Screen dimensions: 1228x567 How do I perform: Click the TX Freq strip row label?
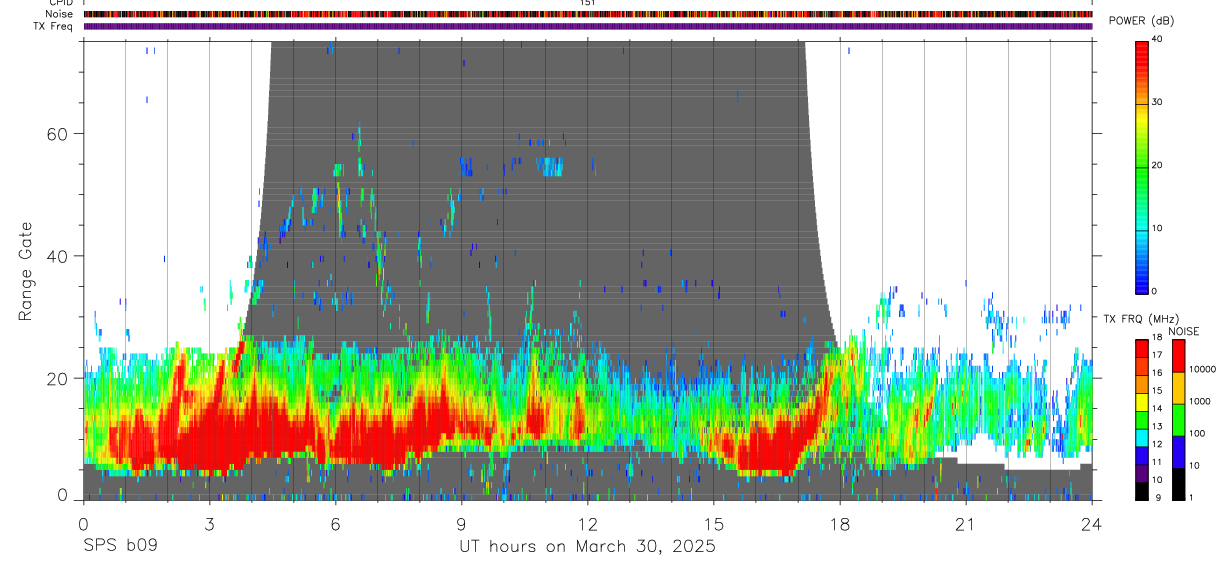click(54, 26)
